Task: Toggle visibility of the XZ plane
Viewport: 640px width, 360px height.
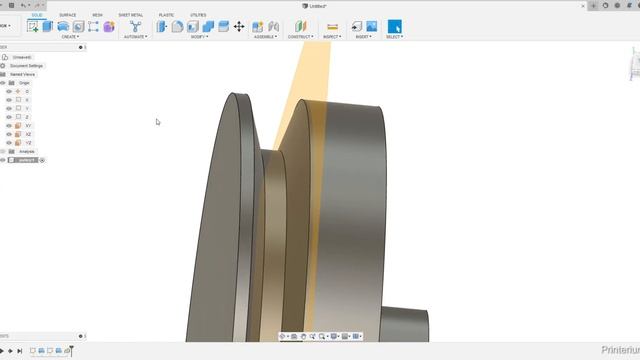Action: pos(9,134)
